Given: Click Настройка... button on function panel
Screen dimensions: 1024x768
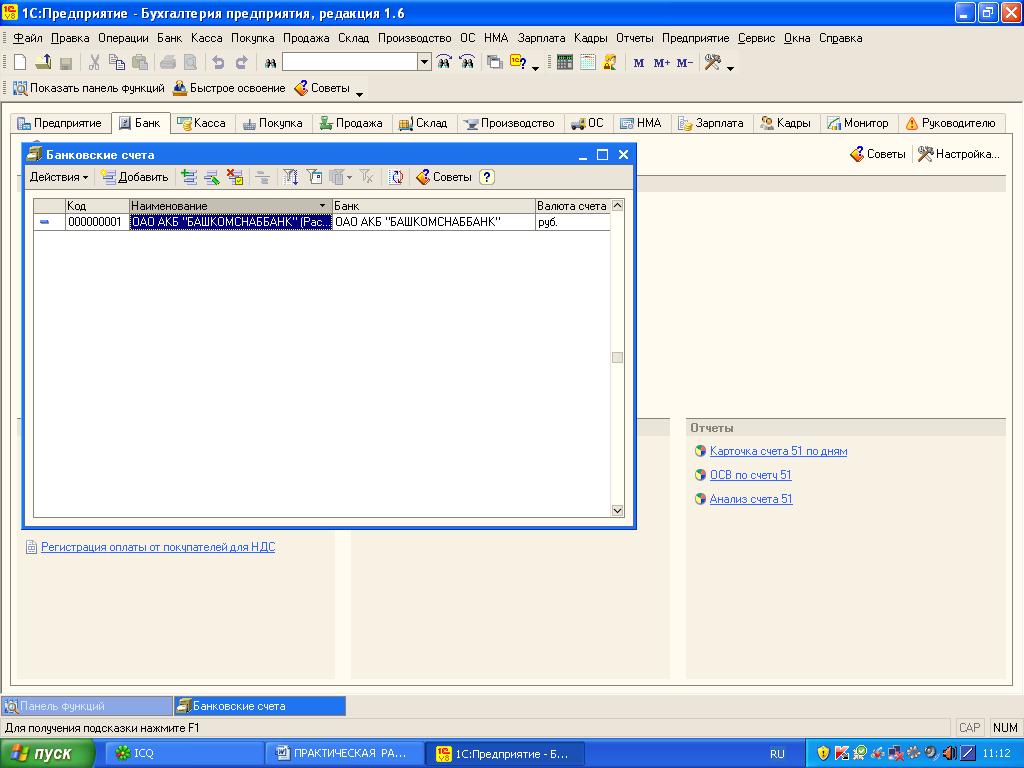Looking at the screenshot, I should pos(959,154).
